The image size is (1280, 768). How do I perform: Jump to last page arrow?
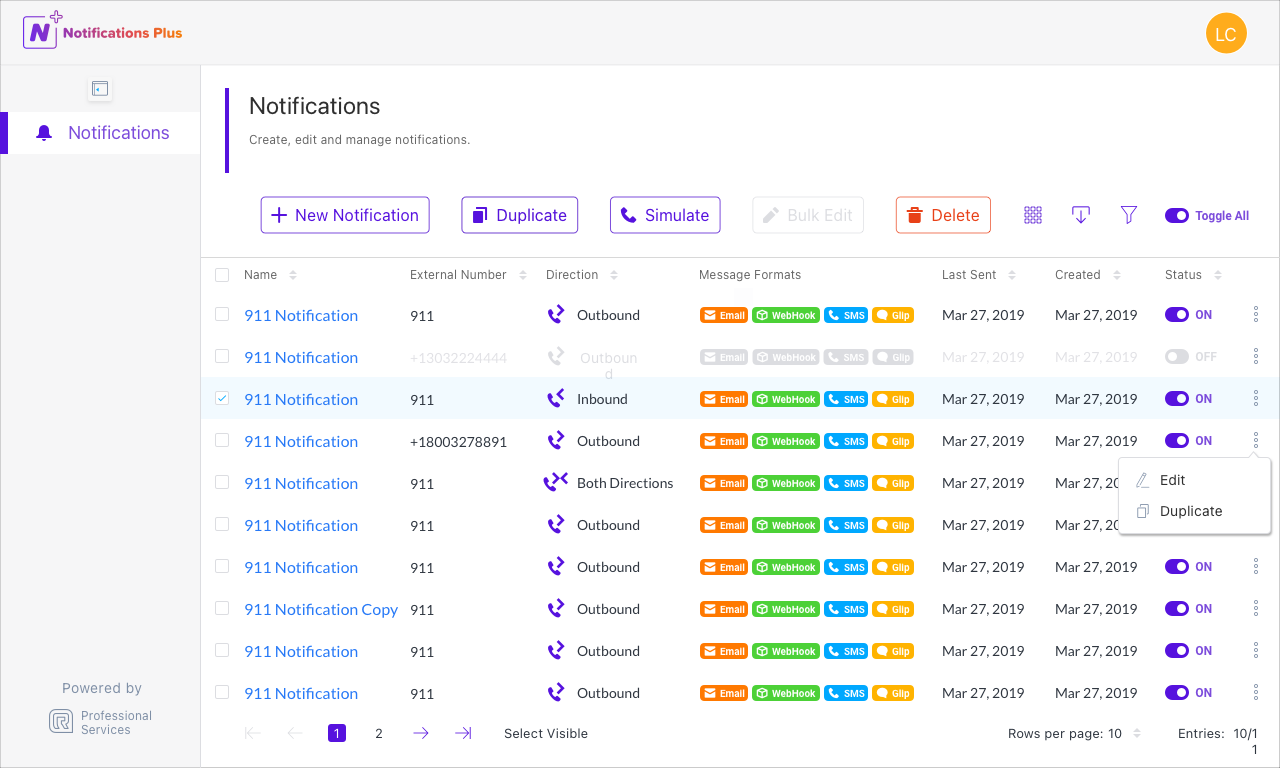pyautogui.click(x=463, y=733)
